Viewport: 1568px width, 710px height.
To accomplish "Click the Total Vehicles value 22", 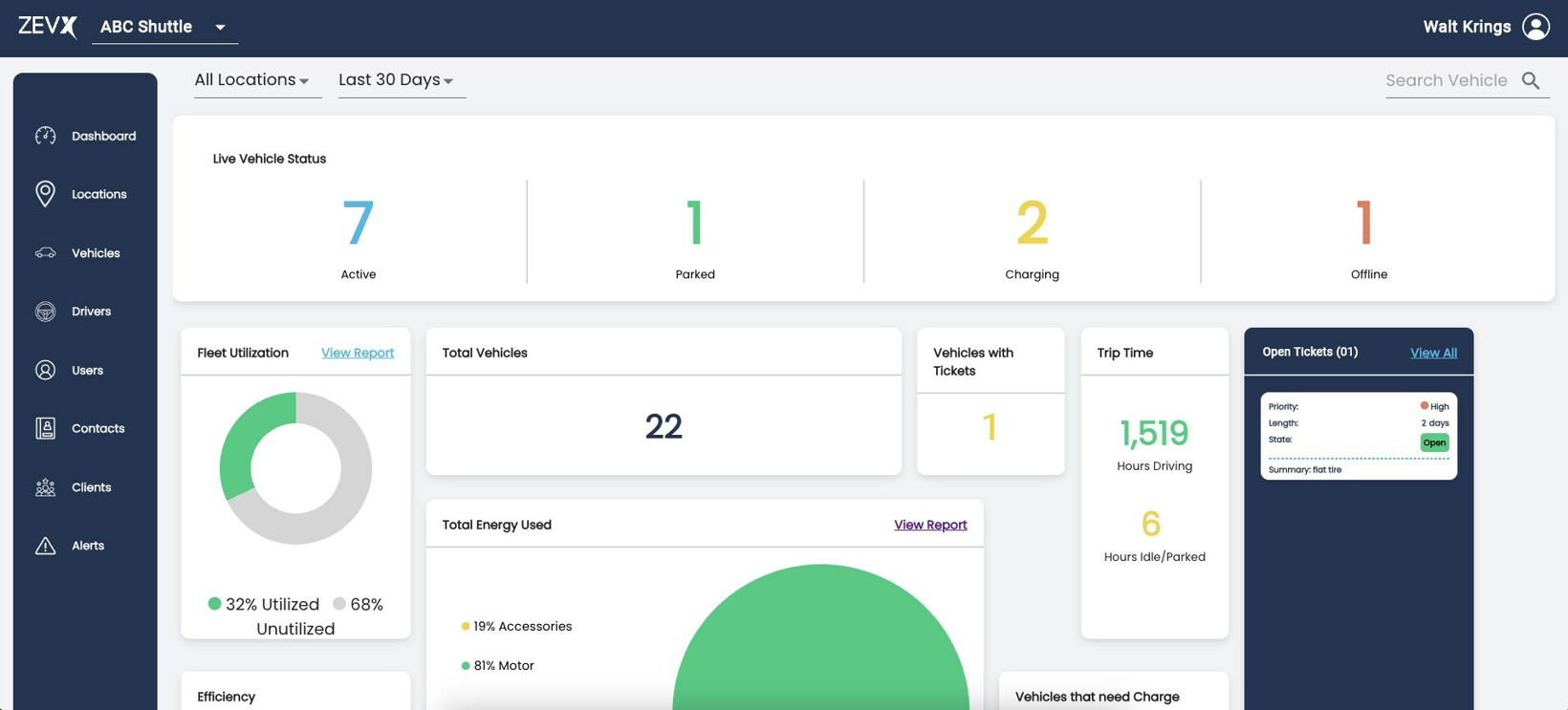I will click(x=664, y=426).
